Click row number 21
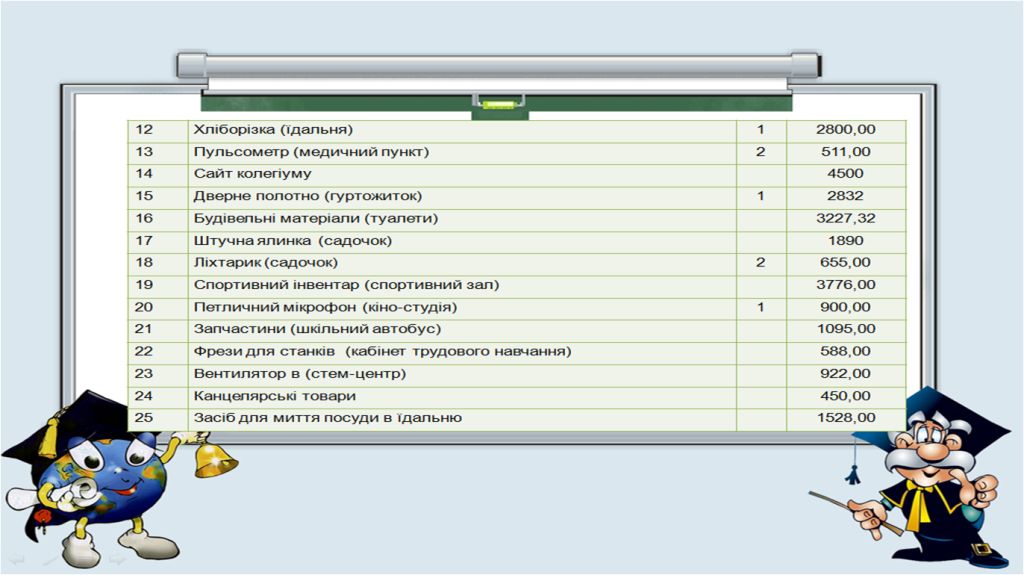 [144, 329]
